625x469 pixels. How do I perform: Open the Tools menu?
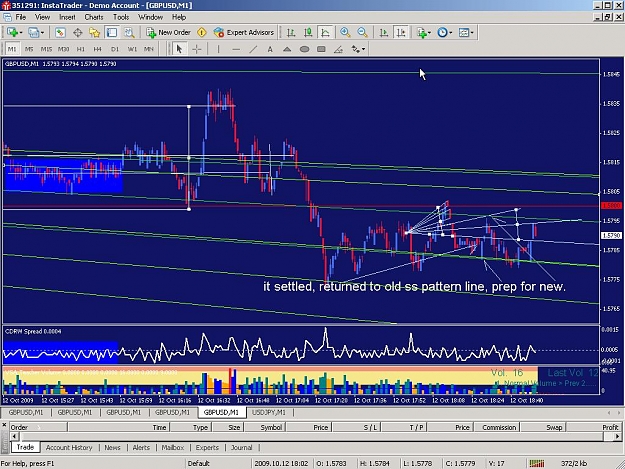point(121,17)
